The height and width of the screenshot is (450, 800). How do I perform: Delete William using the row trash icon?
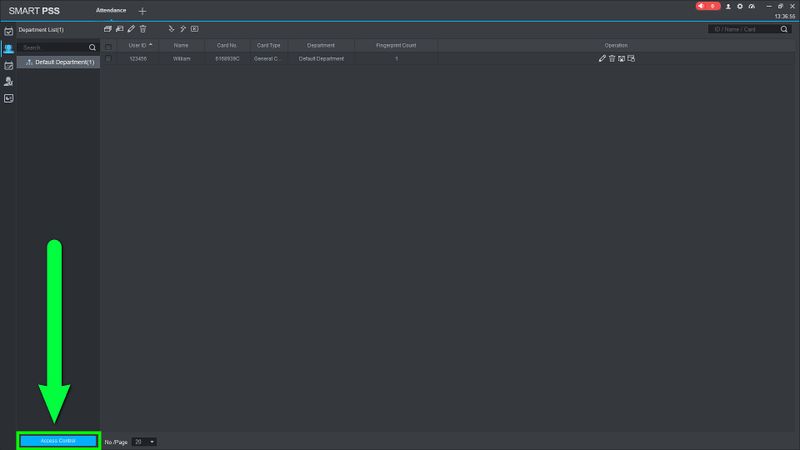tap(612, 59)
